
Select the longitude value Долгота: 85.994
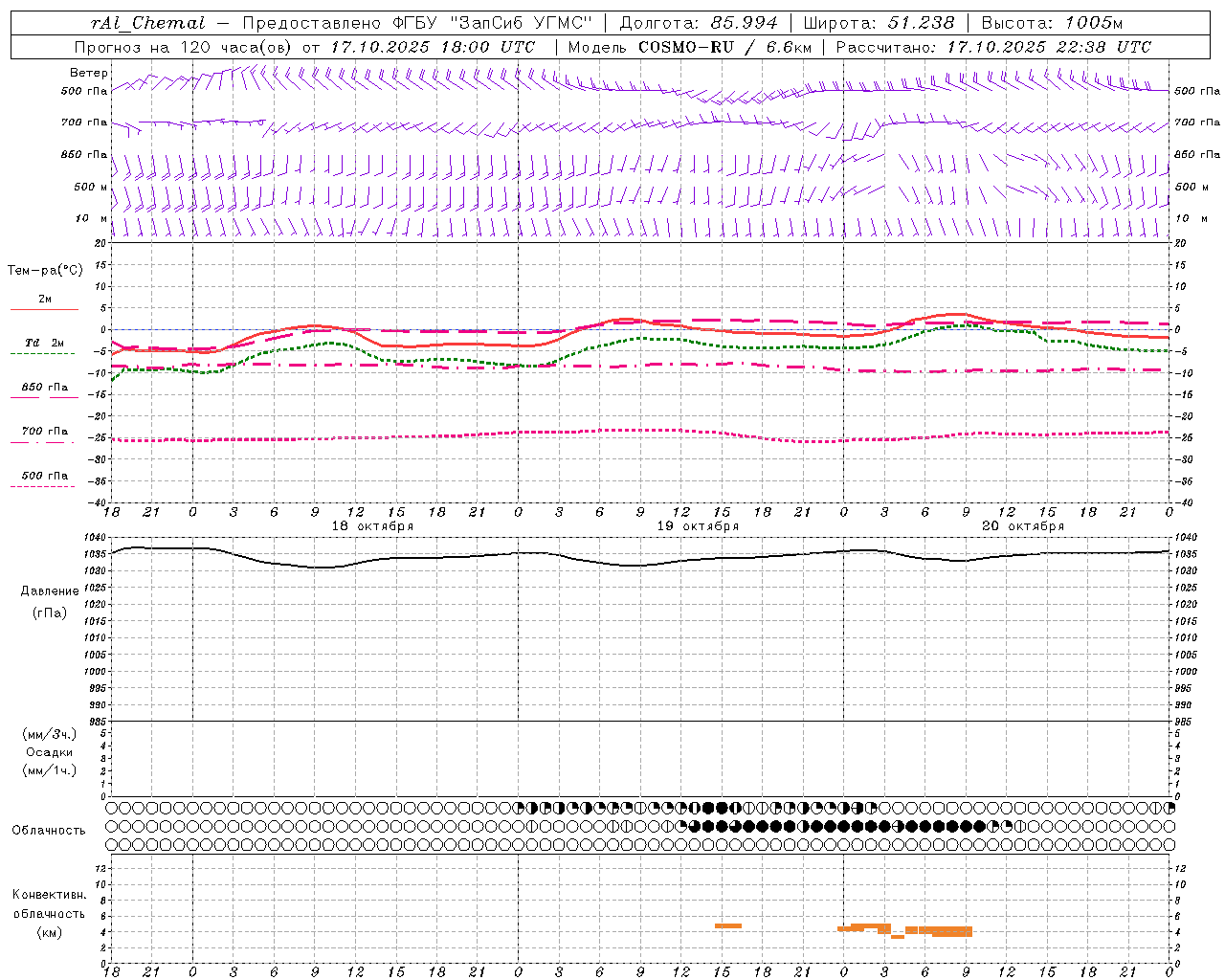[699, 23]
